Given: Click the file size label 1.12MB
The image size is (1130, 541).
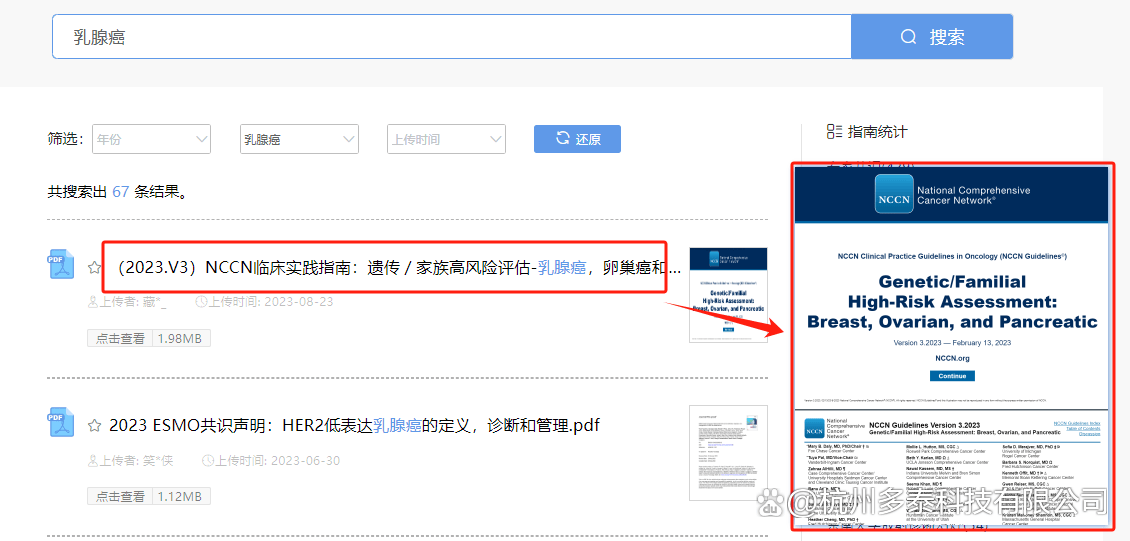Looking at the screenshot, I should click(x=181, y=496).
